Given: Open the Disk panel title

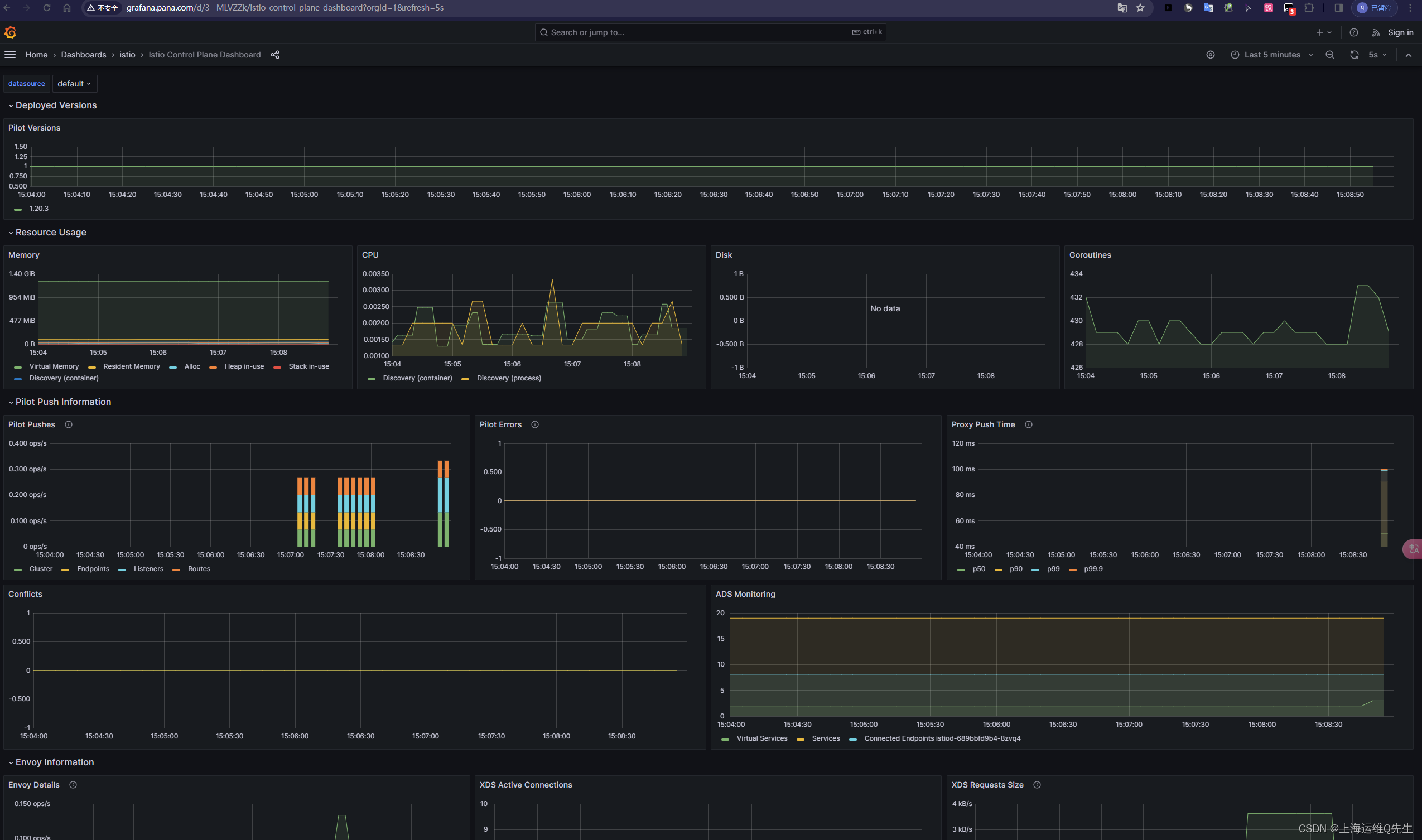Looking at the screenshot, I should 724,255.
